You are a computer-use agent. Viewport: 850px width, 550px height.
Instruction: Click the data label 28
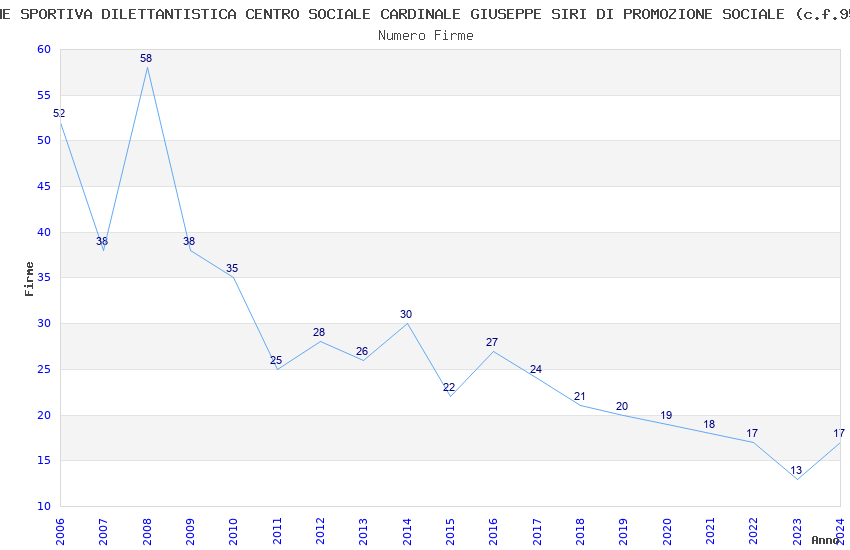[x=319, y=332]
